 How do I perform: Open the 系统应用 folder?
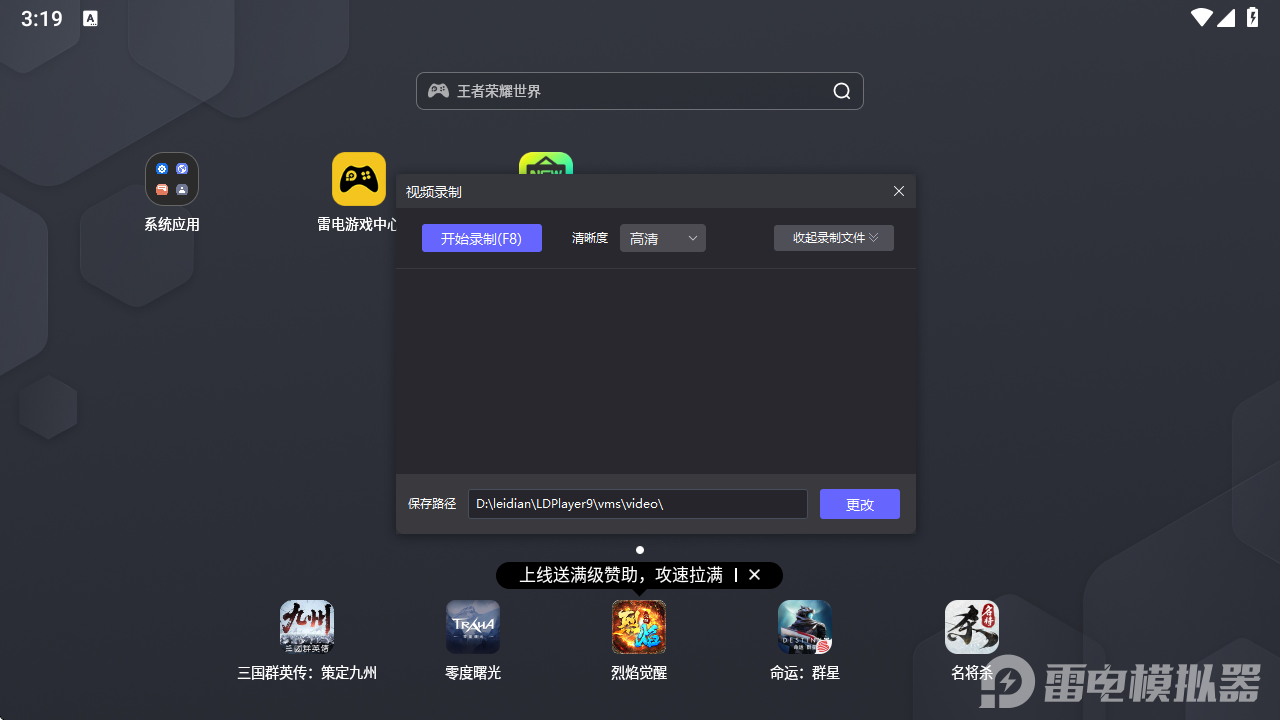click(171, 179)
